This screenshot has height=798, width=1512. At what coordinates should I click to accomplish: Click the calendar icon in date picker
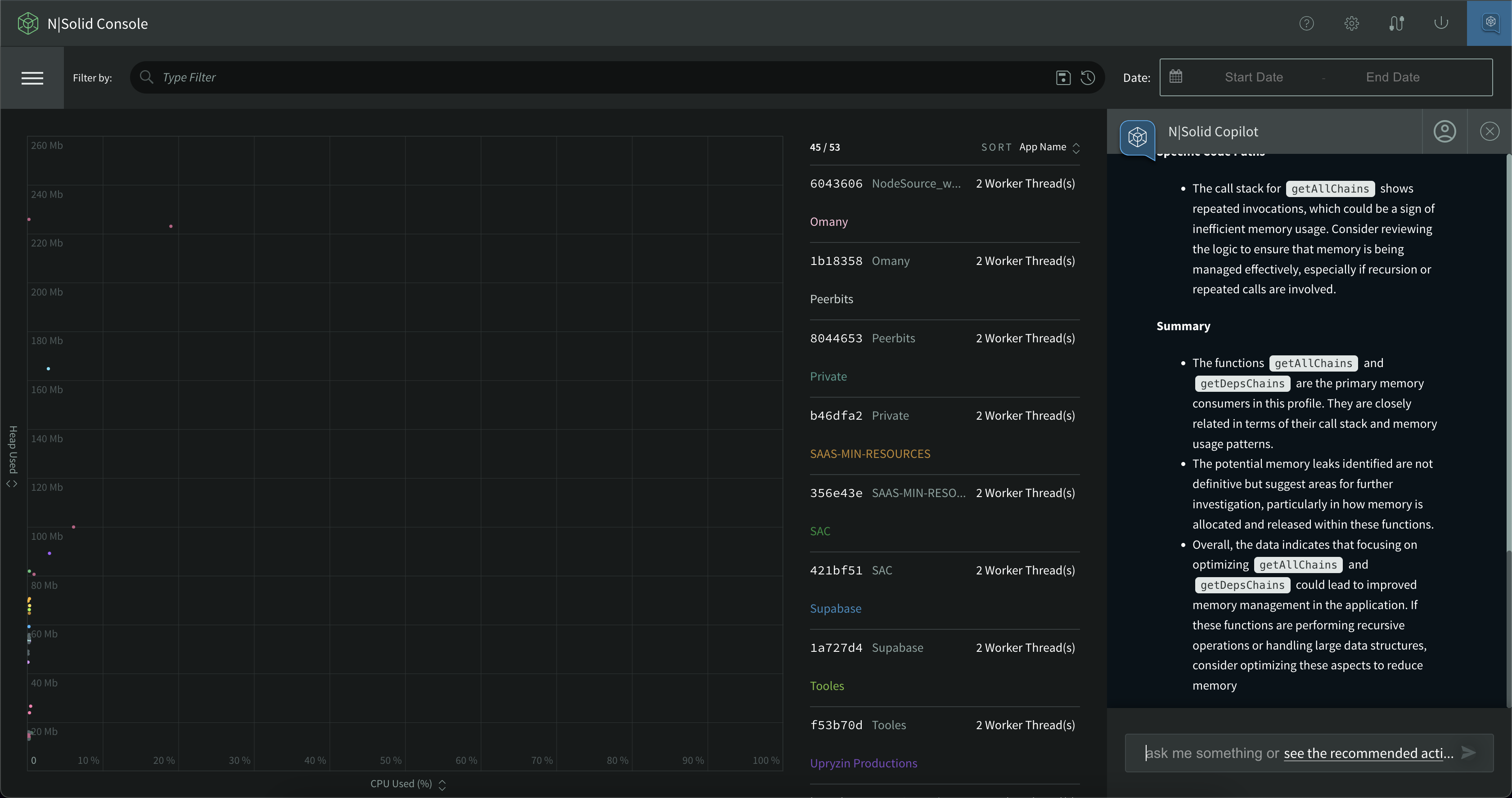[1176, 76]
